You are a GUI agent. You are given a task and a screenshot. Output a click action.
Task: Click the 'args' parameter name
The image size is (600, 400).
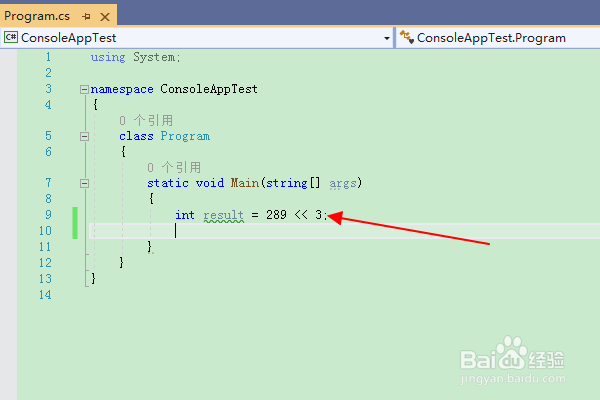[343, 184]
